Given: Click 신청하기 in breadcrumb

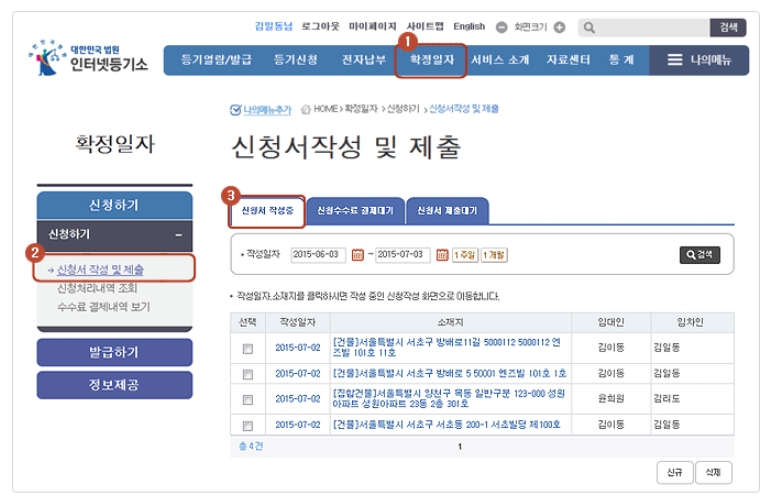Looking at the screenshot, I should (x=403, y=109).
